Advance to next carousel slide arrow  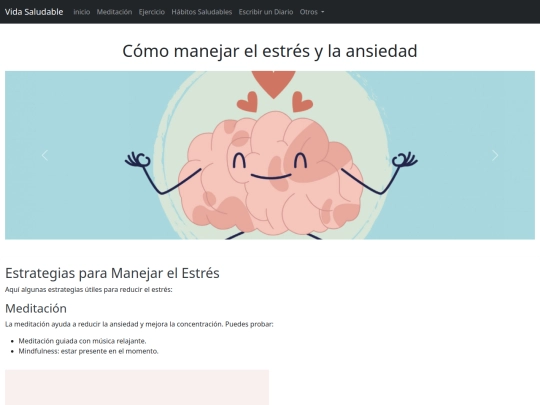coord(495,155)
